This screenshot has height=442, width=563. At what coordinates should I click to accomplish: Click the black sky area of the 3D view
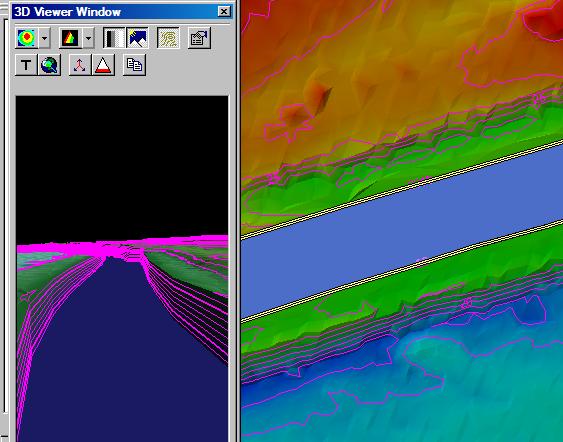pyautogui.click(x=122, y=165)
